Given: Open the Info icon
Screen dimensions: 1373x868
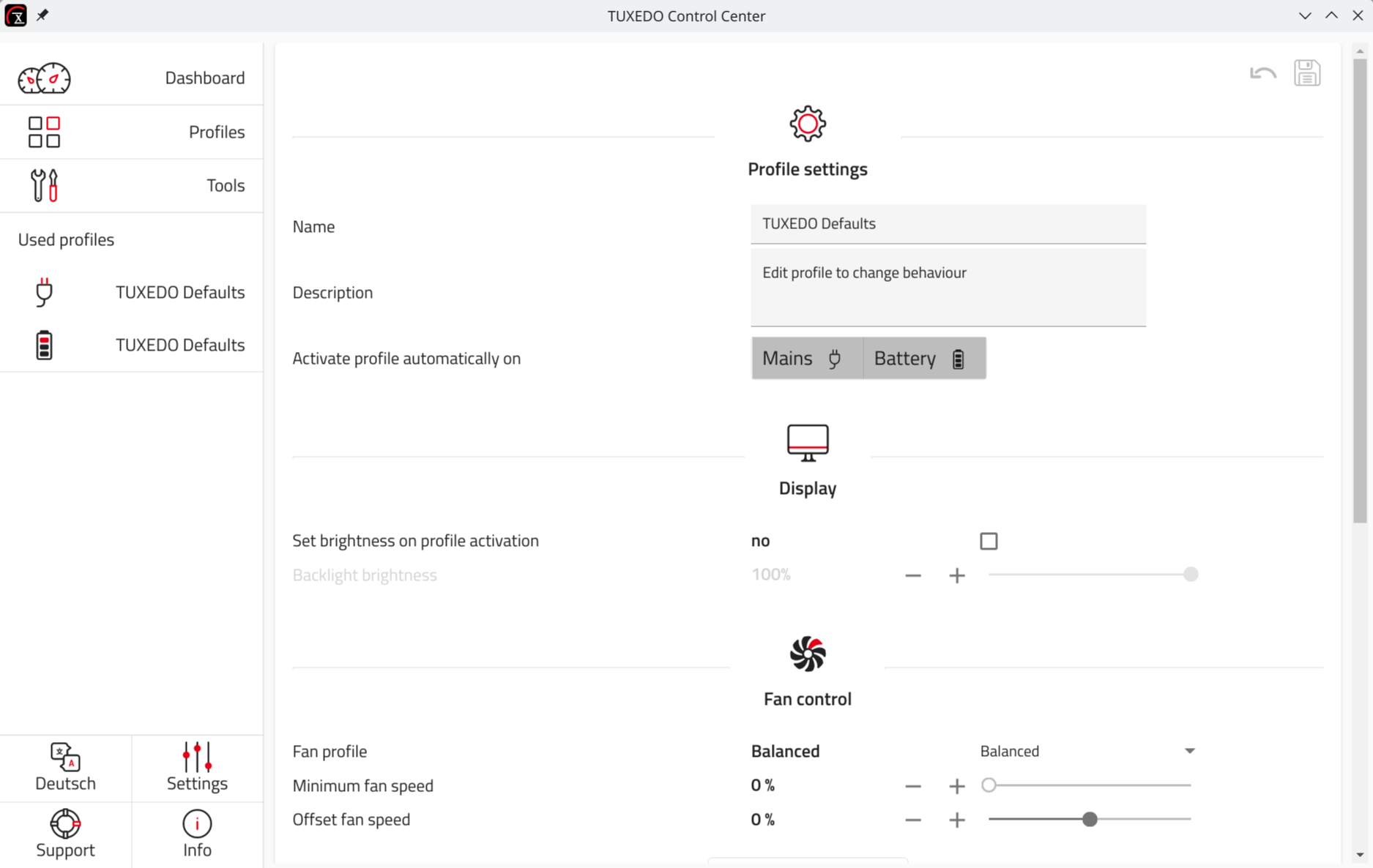Looking at the screenshot, I should [x=197, y=823].
